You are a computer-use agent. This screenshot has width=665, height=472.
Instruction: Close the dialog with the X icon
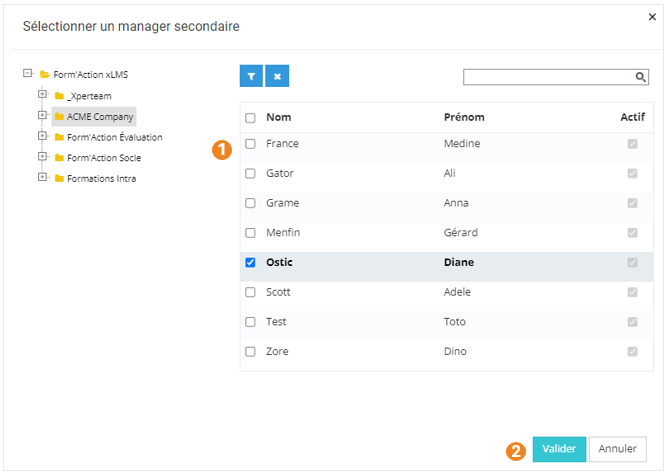point(652,17)
